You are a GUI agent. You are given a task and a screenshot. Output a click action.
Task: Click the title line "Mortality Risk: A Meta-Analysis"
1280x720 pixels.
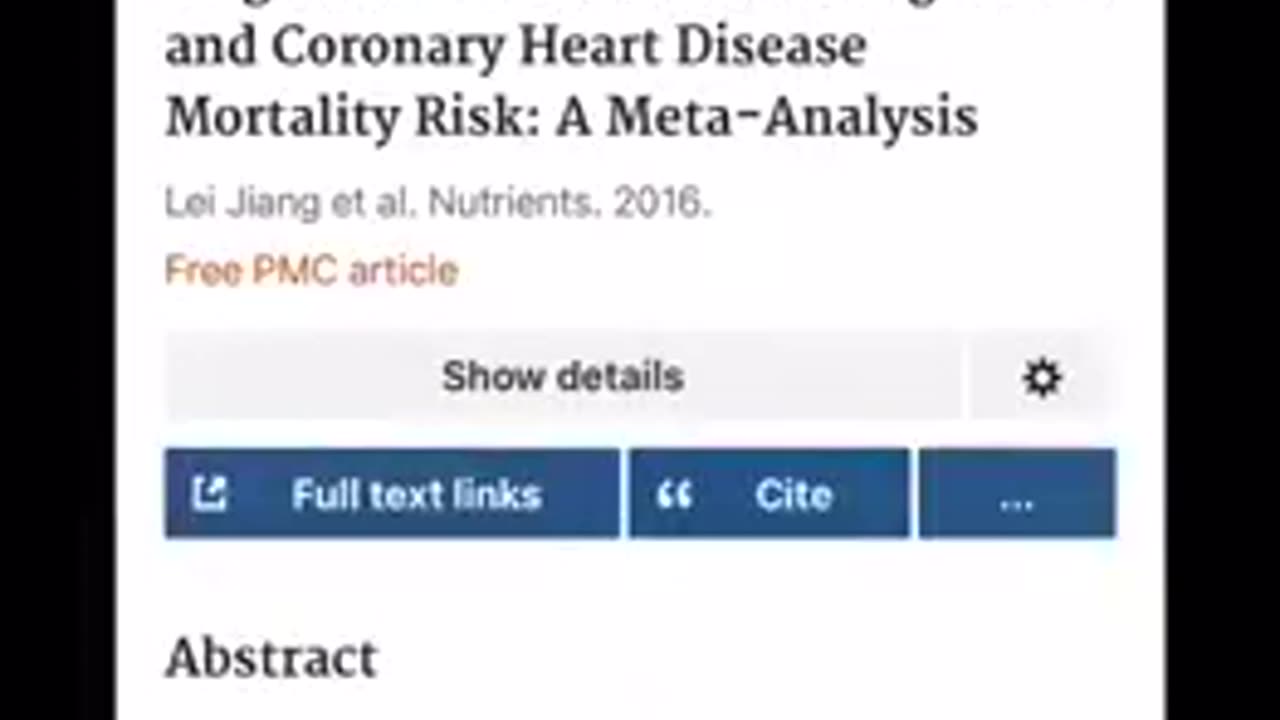(x=571, y=118)
